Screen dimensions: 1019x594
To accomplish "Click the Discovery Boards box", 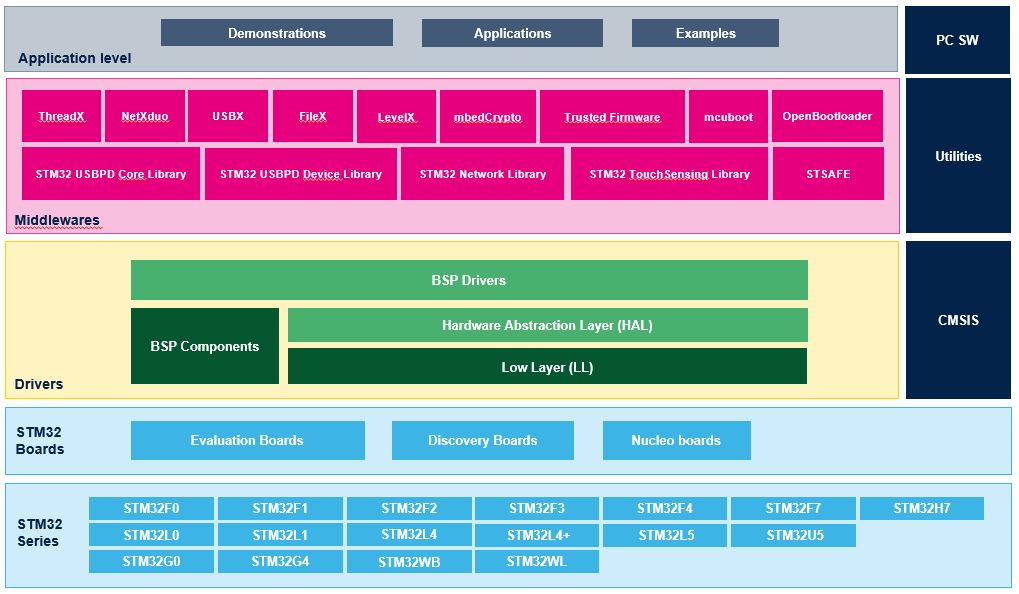I will pos(482,440).
